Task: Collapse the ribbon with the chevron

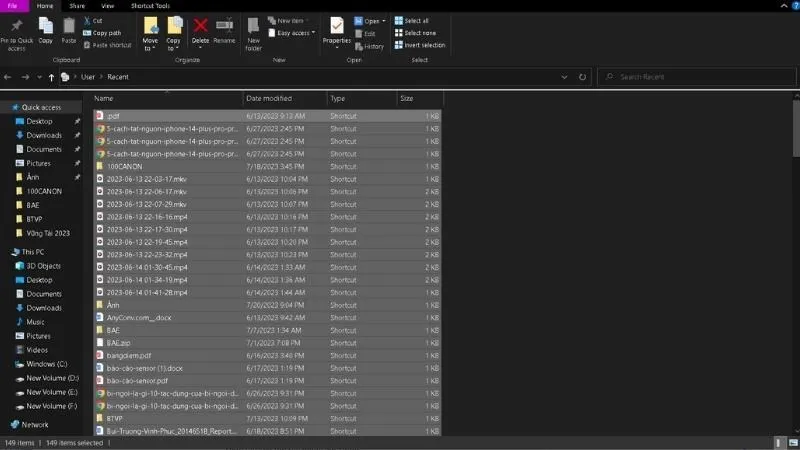Action: 783,6
